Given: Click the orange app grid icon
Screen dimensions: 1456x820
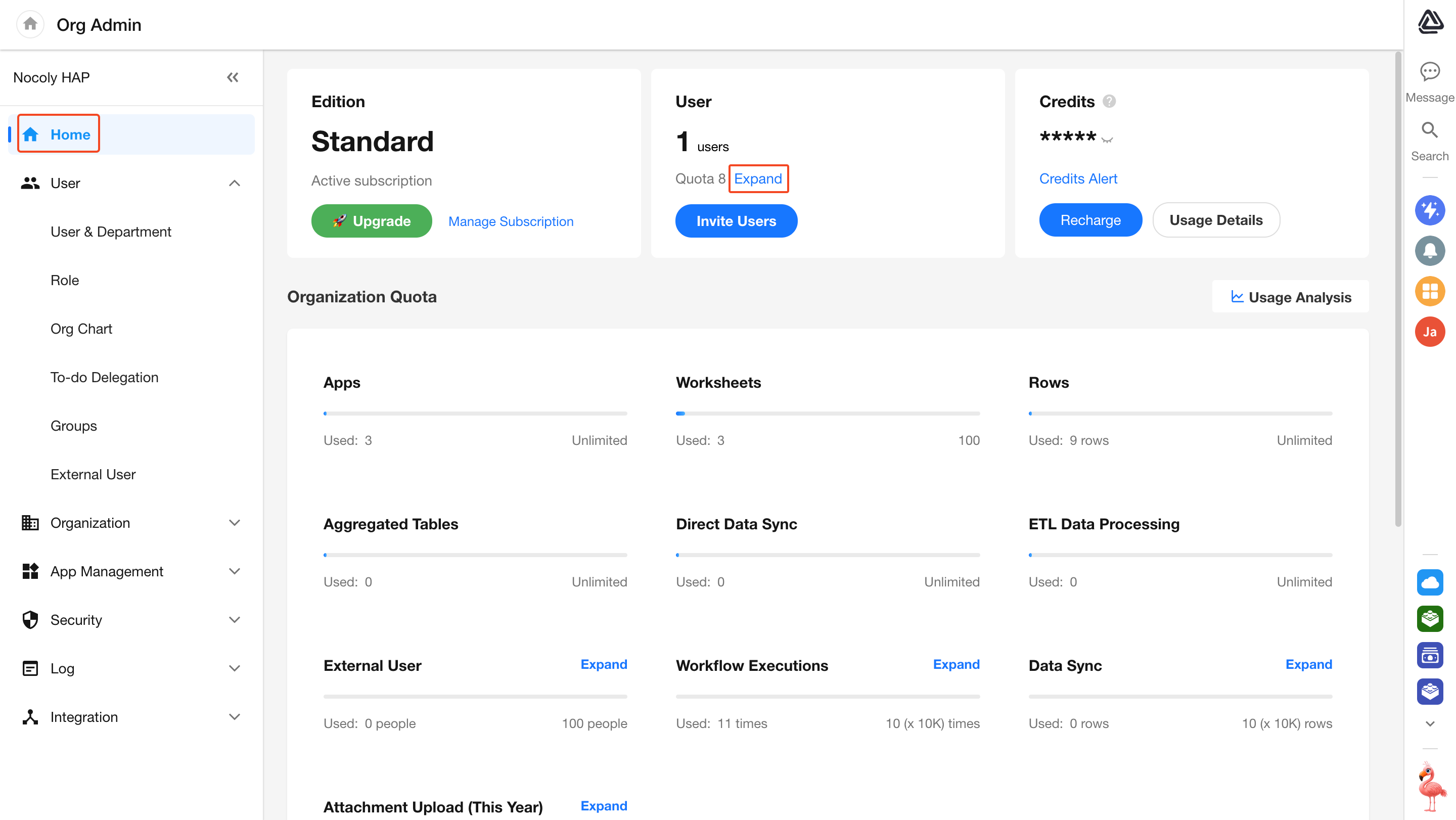Looking at the screenshot, I should (x=1429, y=292).
